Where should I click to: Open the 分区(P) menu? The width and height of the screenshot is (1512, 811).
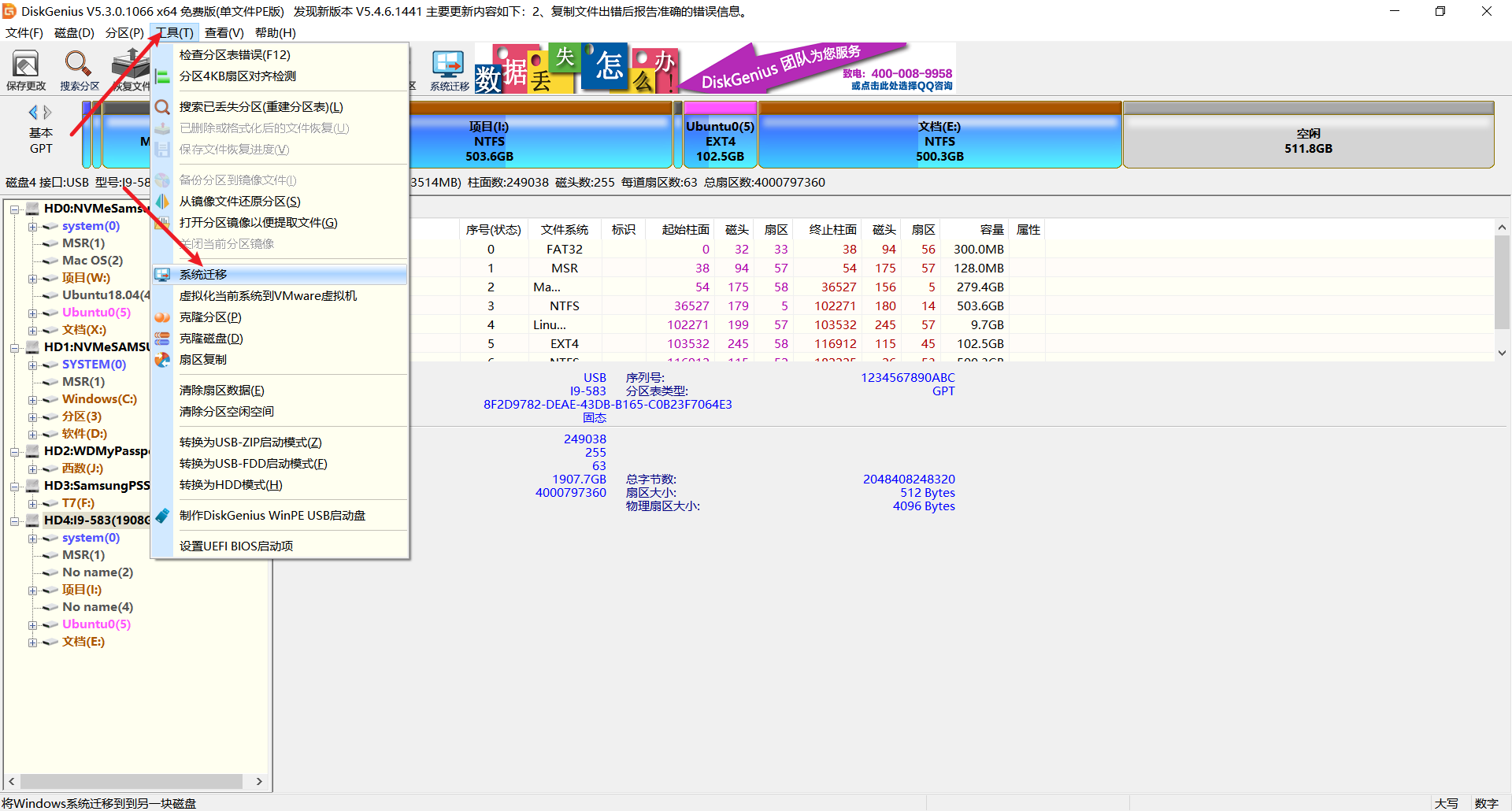point(124,32)
